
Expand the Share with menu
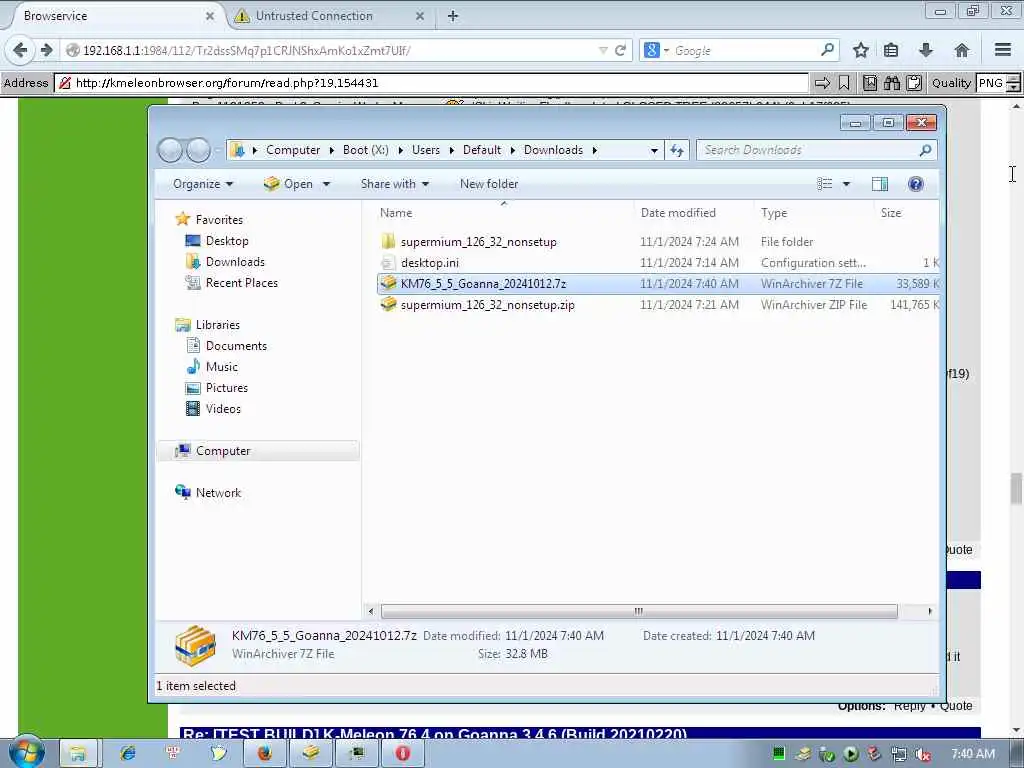394,184
